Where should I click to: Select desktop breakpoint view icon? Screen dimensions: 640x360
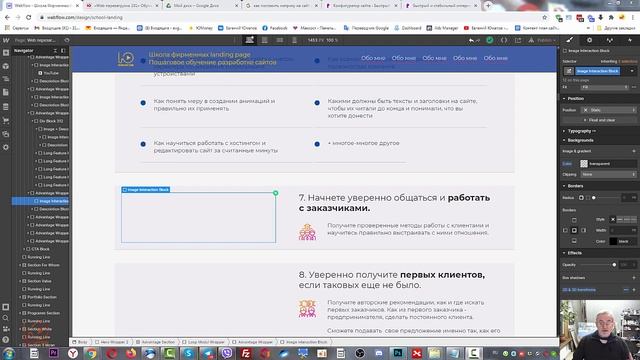(249, 40)
